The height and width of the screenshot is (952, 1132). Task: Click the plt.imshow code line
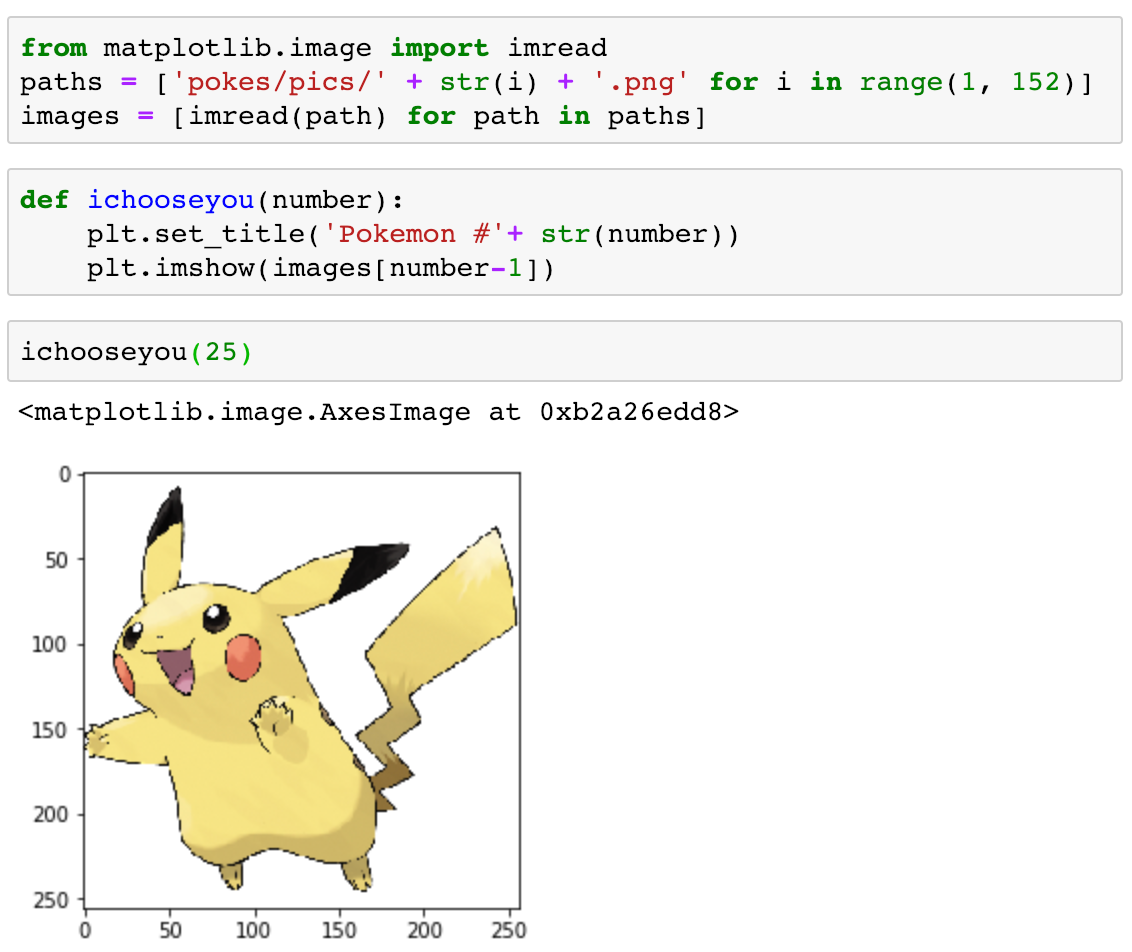point(321,268)
